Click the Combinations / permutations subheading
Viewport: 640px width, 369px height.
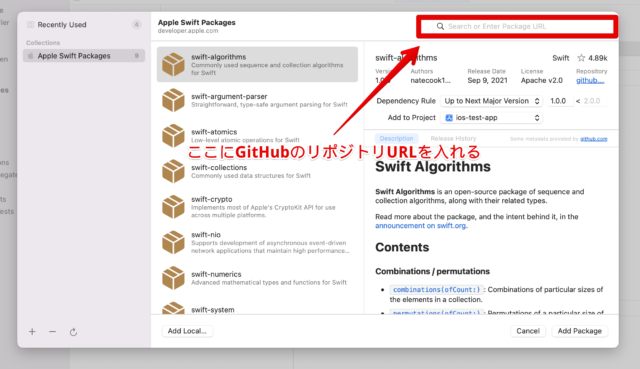(432, 271)
